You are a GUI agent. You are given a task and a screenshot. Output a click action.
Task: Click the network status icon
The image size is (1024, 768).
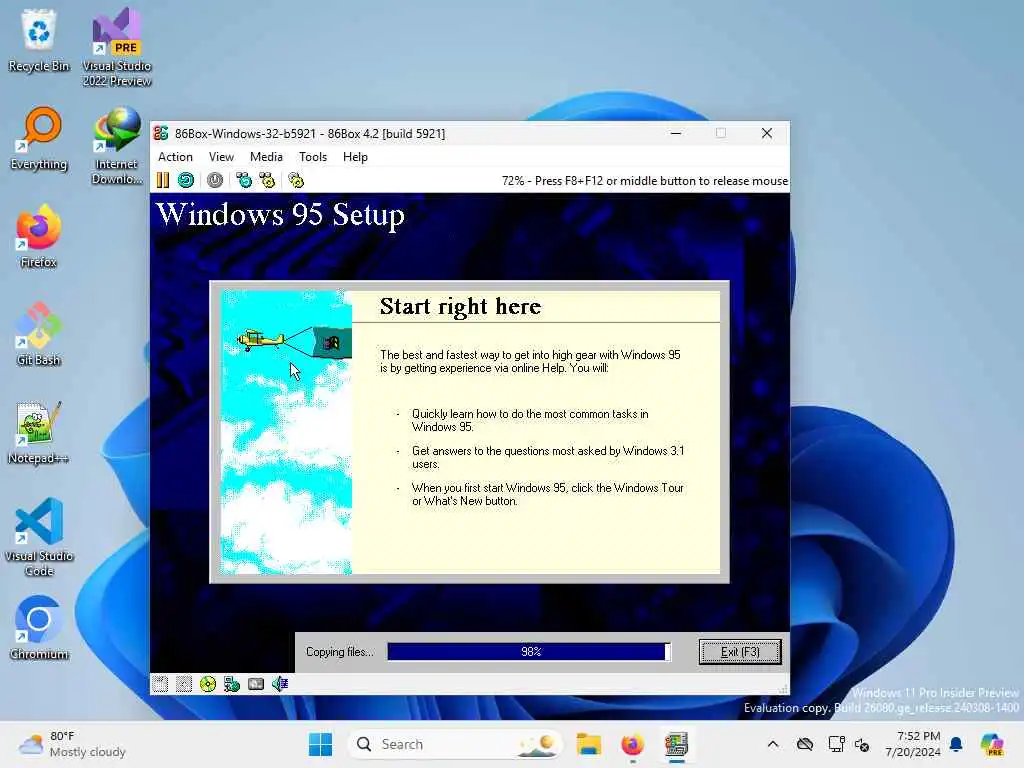(x=232, y=684)
